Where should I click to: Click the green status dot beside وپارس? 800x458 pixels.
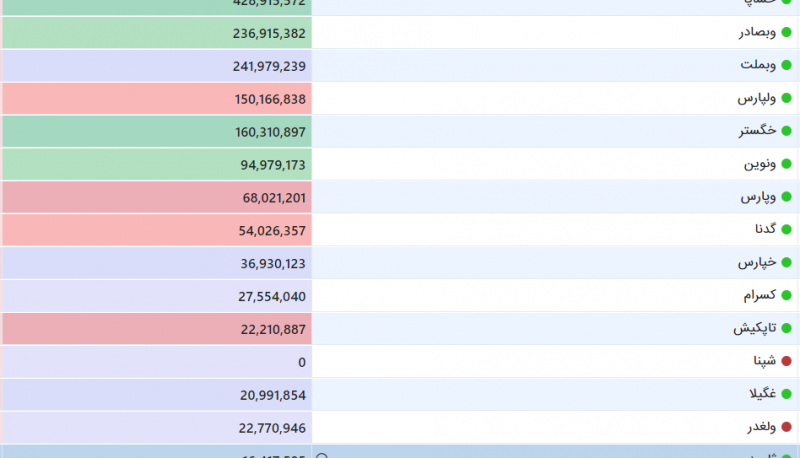tap(786, 197)
